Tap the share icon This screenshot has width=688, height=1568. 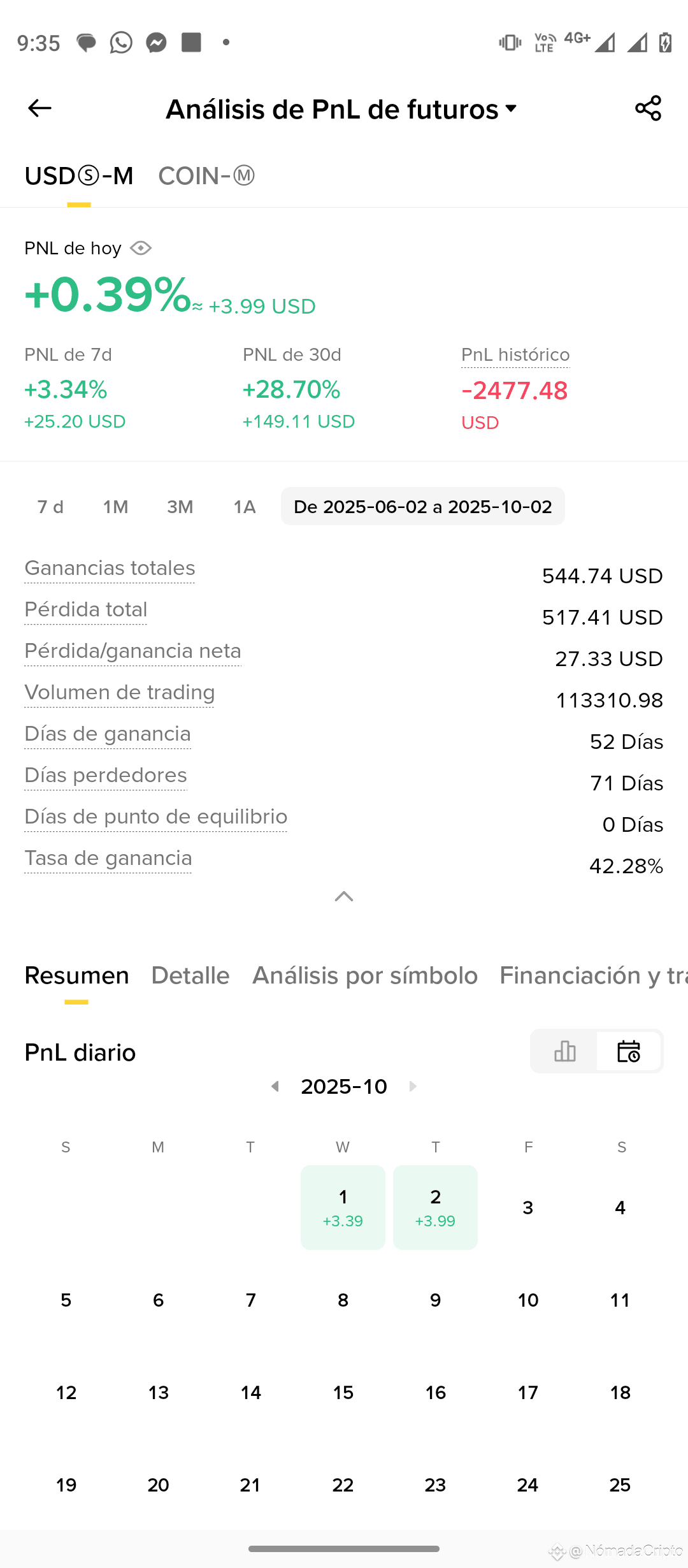tap(648, 108)
